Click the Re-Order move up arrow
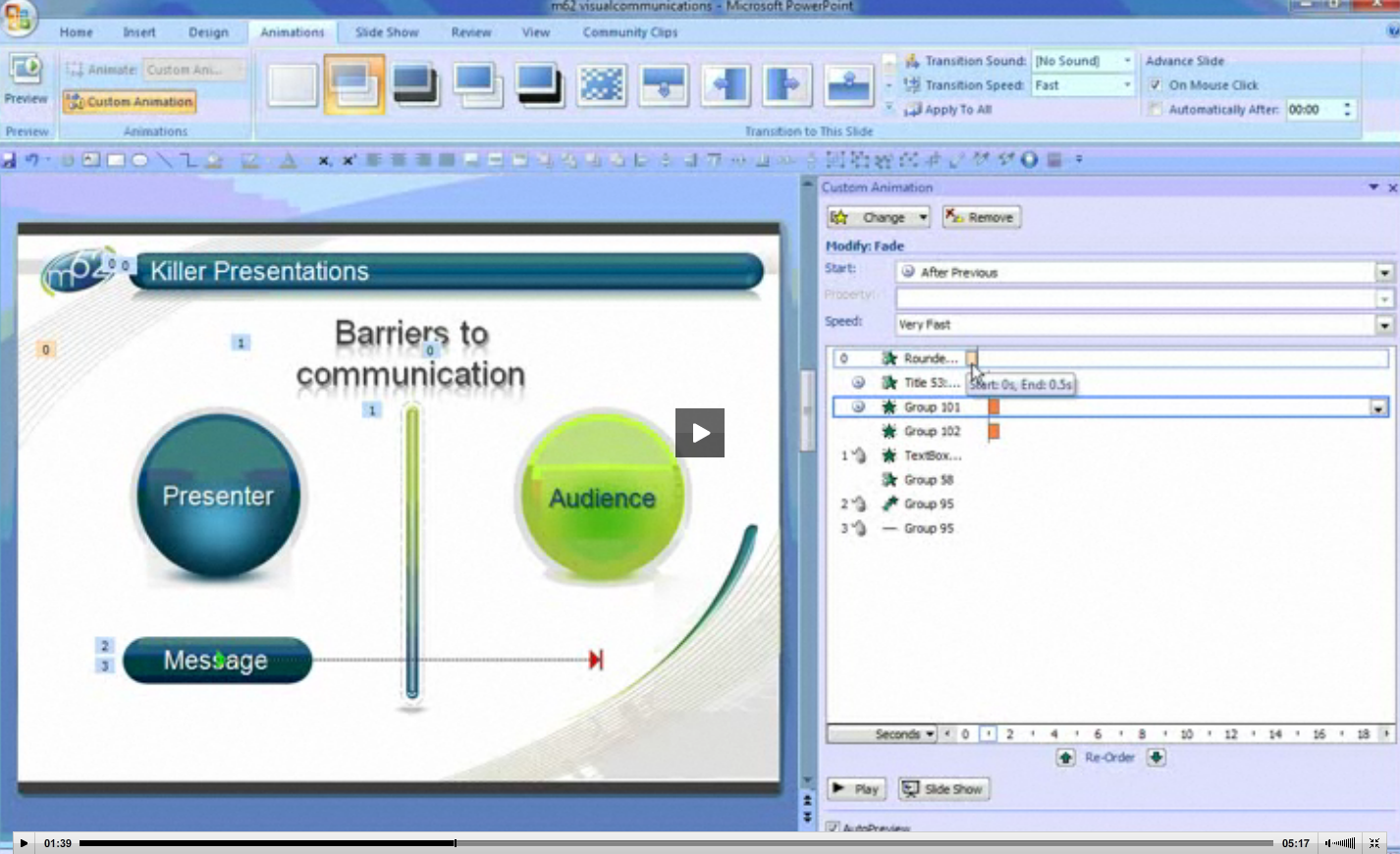This screenshot has height=854, width=1400. tap(1065, 758)
